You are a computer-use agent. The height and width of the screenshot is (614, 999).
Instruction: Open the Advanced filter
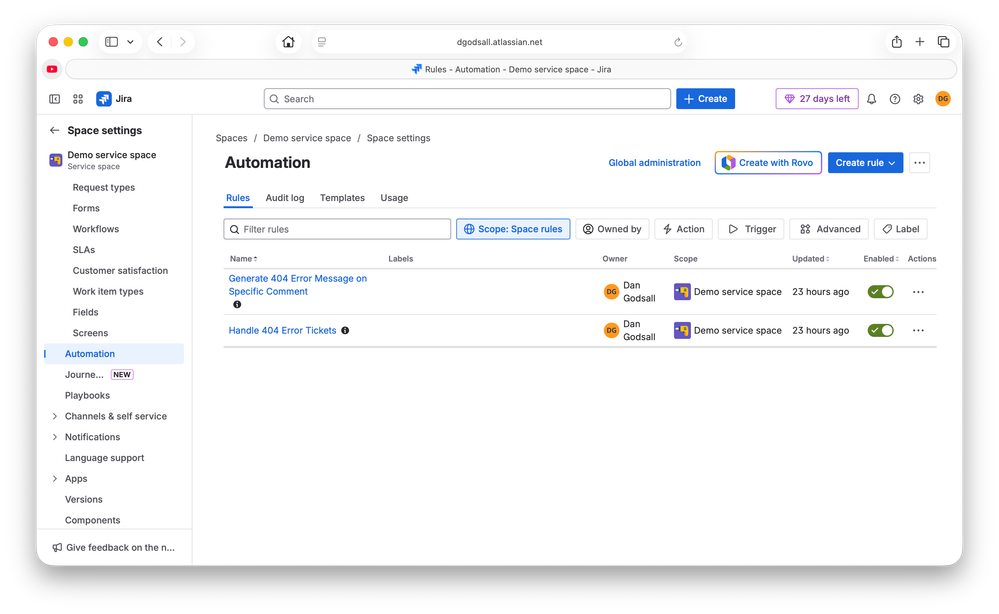point(830,229)
